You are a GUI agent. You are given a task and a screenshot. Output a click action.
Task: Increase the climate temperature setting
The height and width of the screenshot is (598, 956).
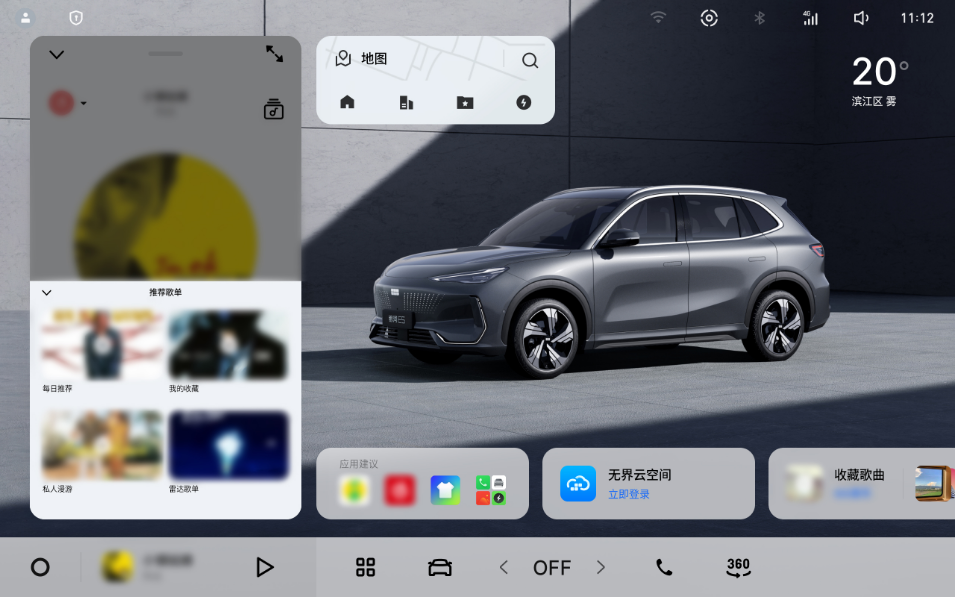point(601,567)
